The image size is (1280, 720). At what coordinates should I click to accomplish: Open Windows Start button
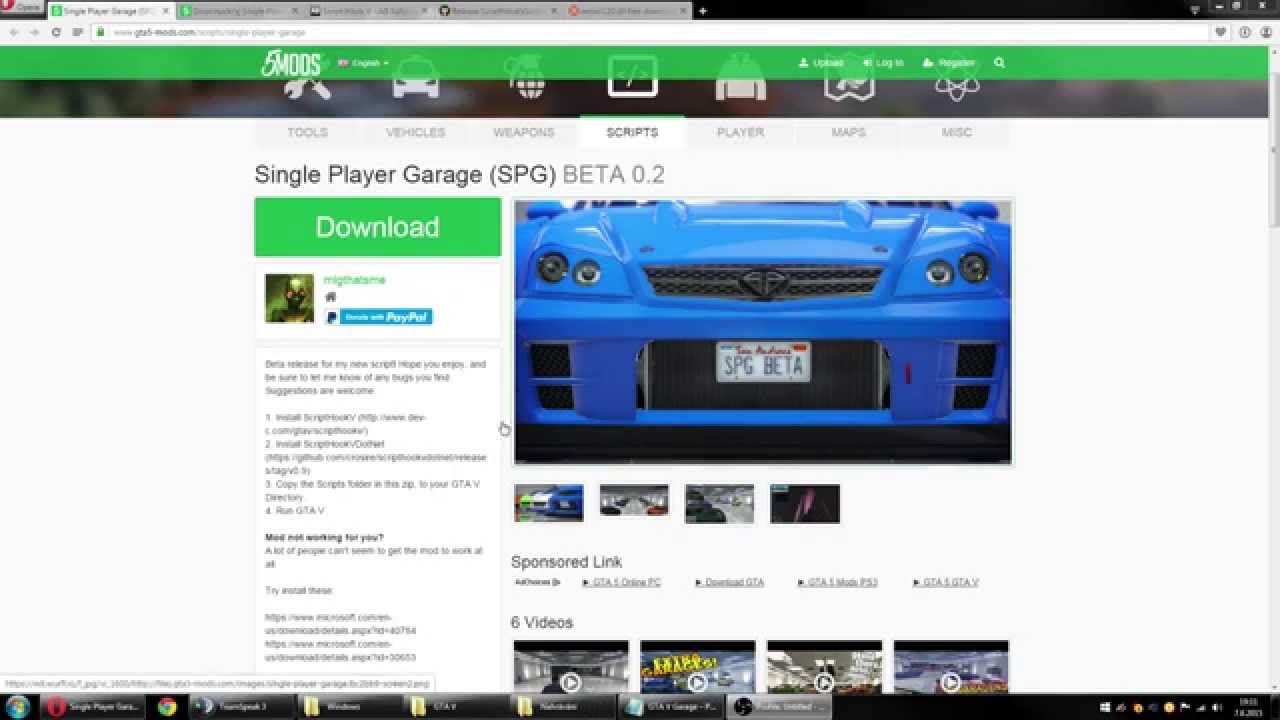click(19, 706)
